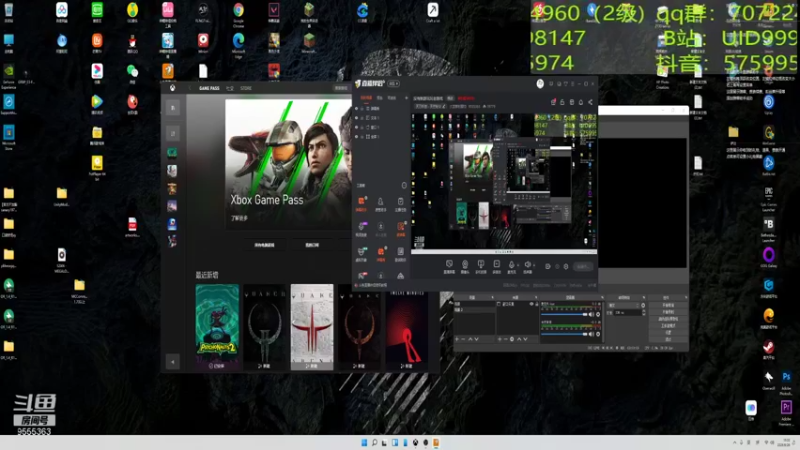
Task: Open gear for lower OBS mixer track
Action: pos(598,334)
